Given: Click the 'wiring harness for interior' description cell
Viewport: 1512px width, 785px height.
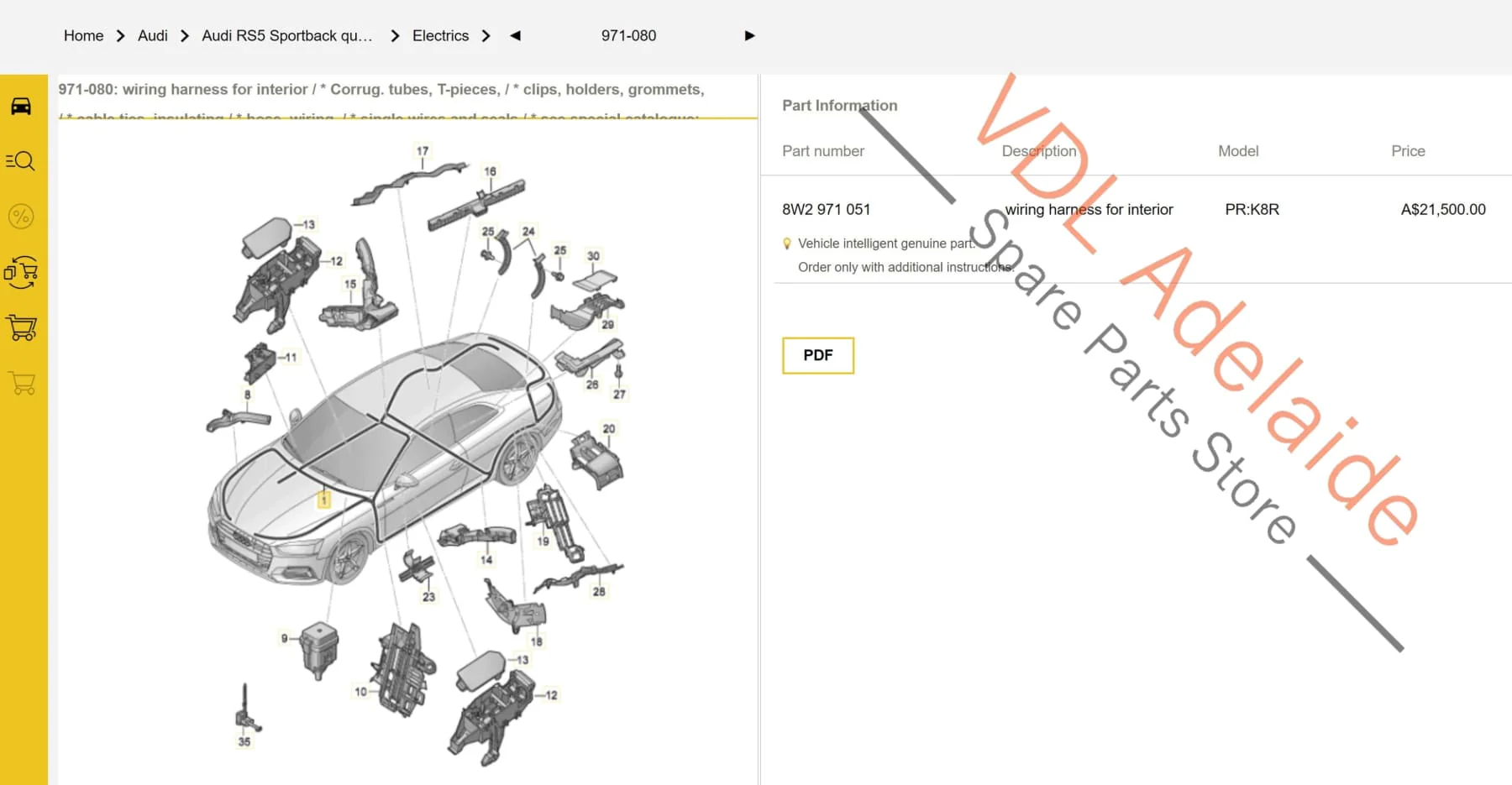Looking at the screenshot, I should pyautogui.click(x=1089, y=209).
